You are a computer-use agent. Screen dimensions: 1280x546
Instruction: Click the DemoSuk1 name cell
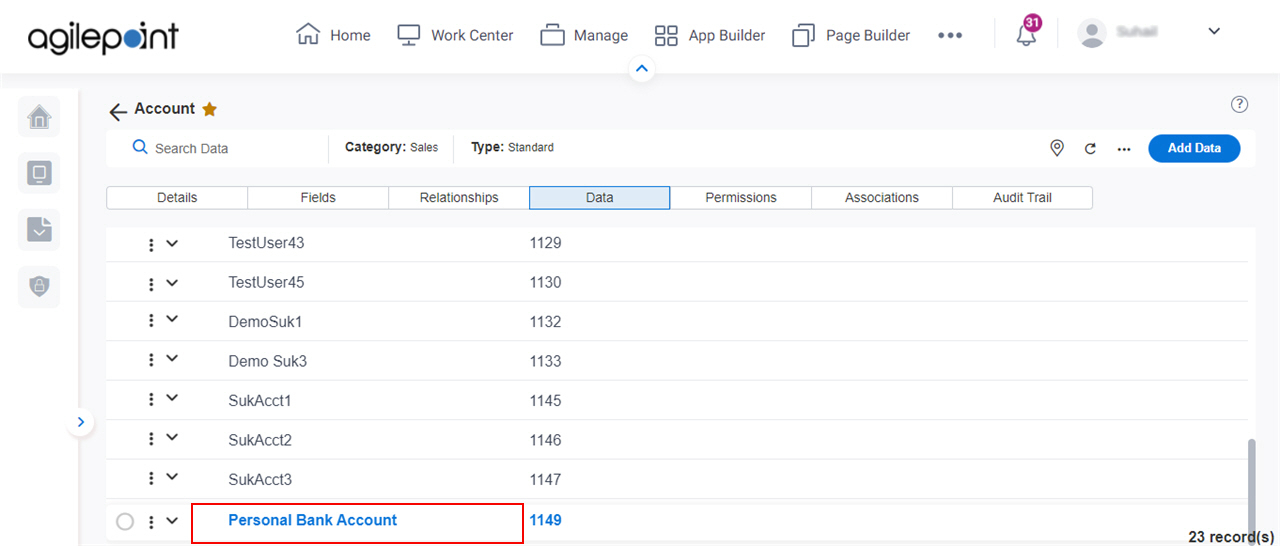coord(265,322)
